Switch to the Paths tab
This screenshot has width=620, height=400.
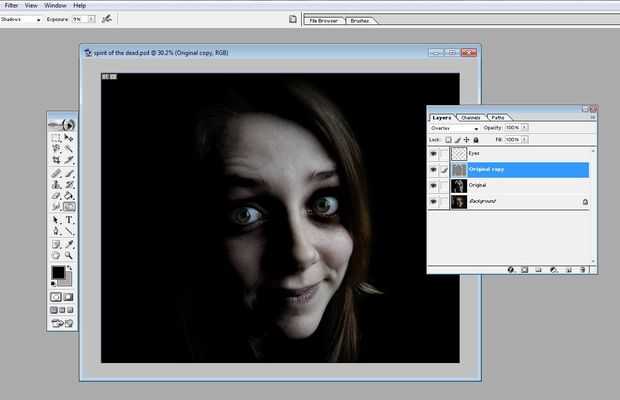click(x=498, y=117)
